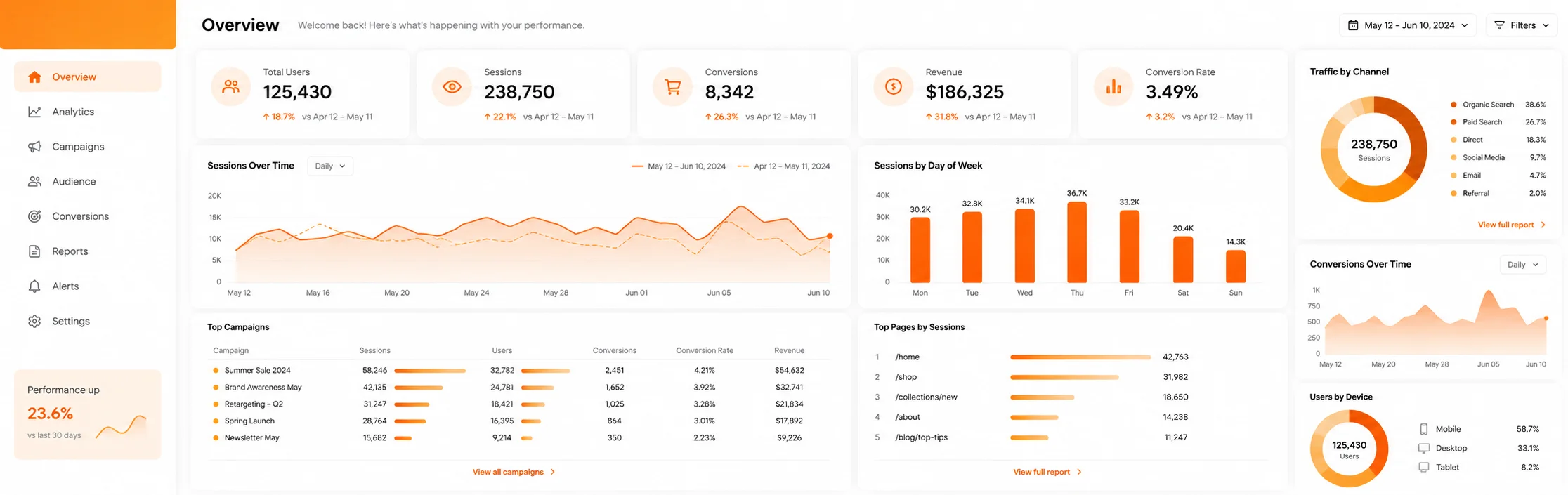Click the Apr 12 - May 11, 2024 legend
Screen dimensions: 1568x495
pyautogui.click(x=783, y=166)
